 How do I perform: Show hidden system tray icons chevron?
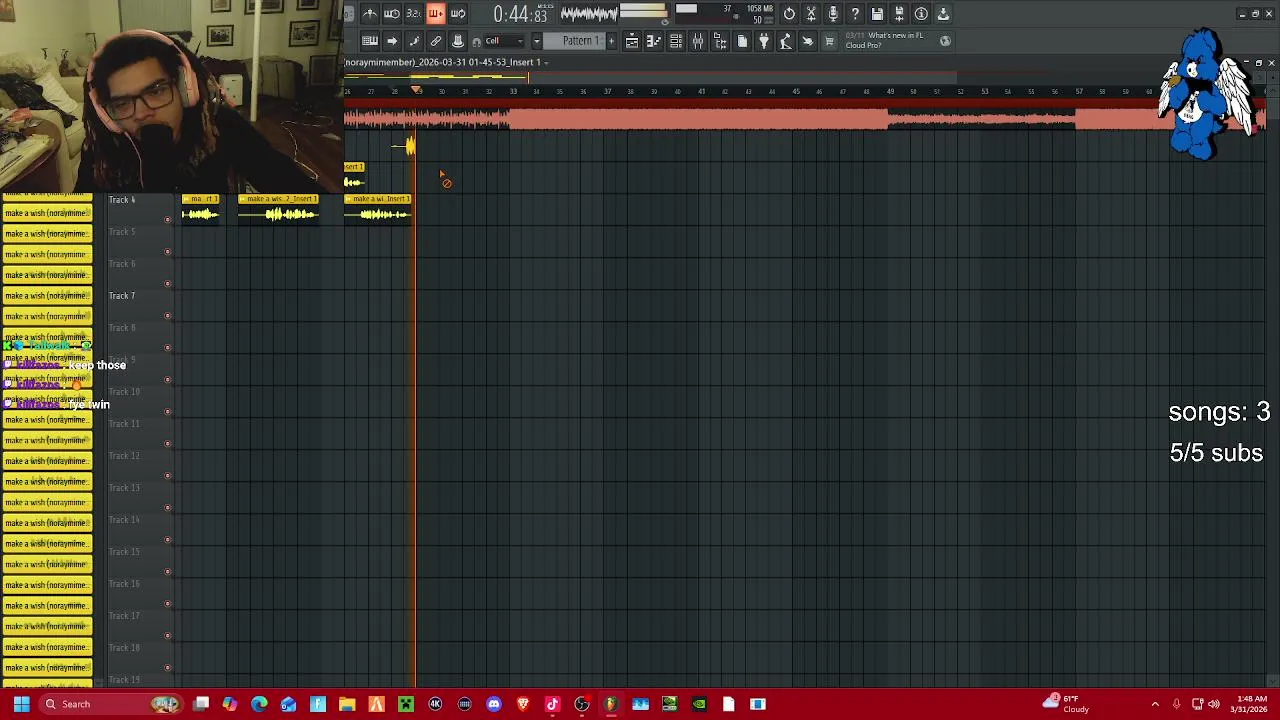(1155, 704)
